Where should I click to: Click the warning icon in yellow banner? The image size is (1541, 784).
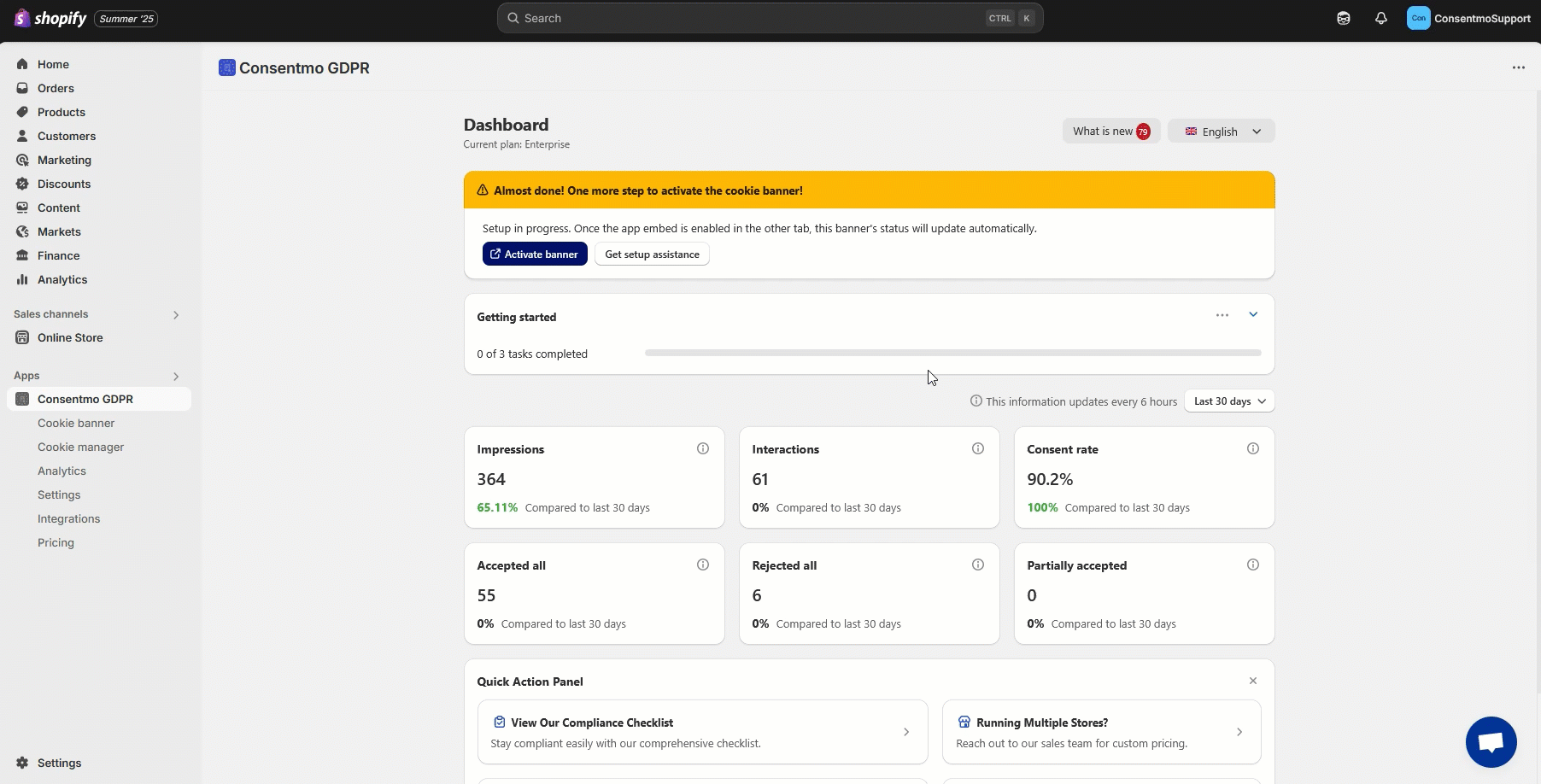(483, 190)
